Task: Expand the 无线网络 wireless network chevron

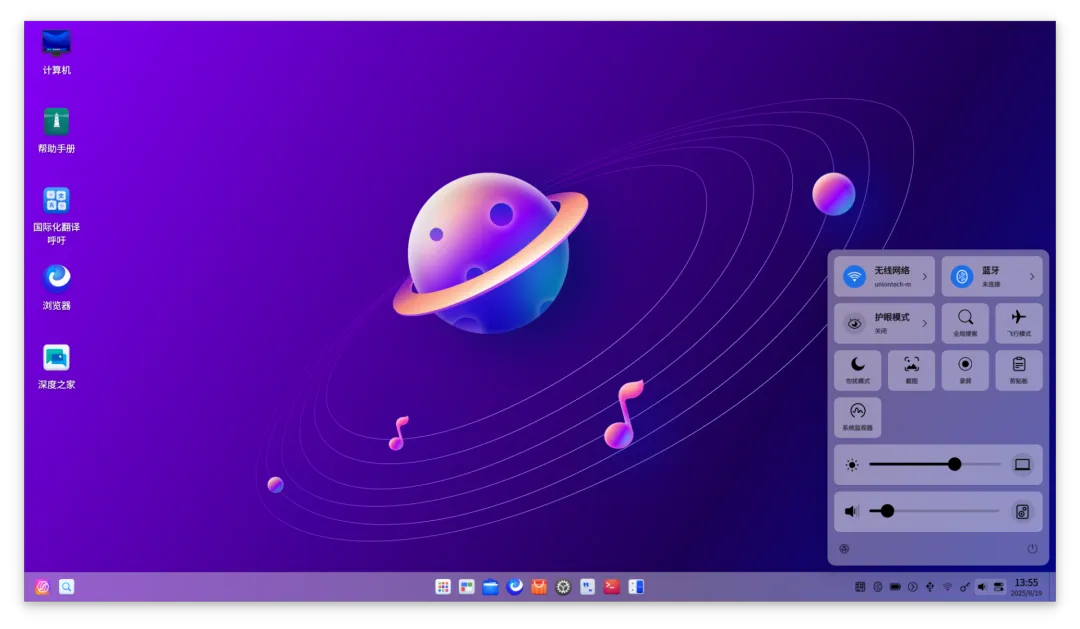Action: [x=924, y=276]
